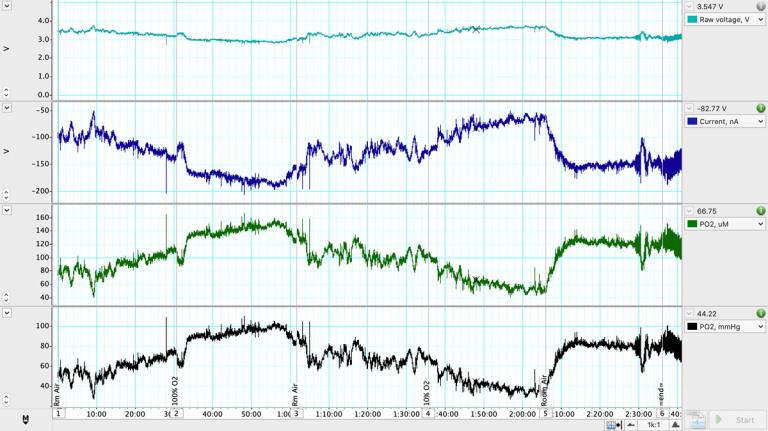768x431 pixels.
Task: Click the Raw voltage teal color swatch
Action: [x=691, y=19]
